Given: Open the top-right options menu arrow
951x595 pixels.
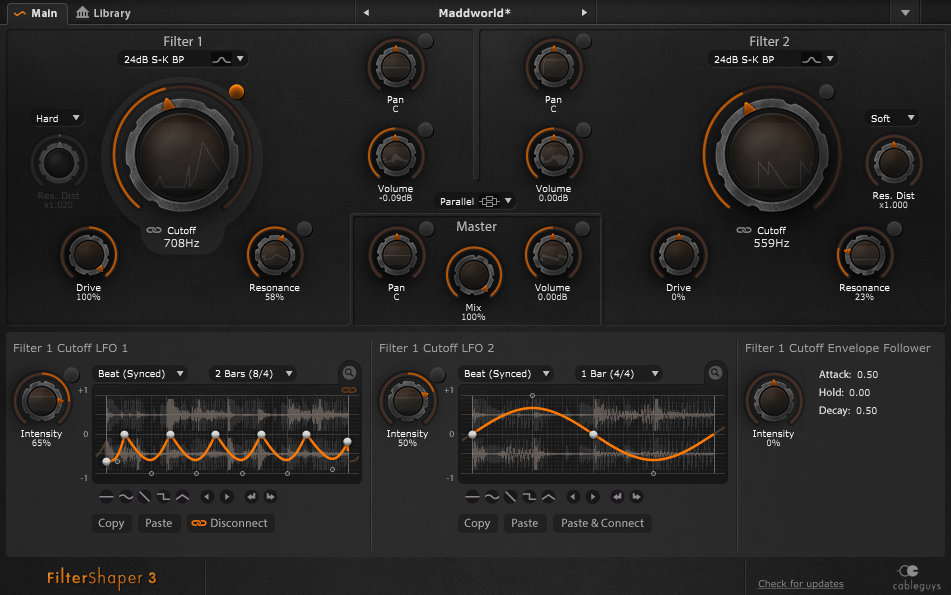Looking at the screenshot, I should (x=905, y=13).
